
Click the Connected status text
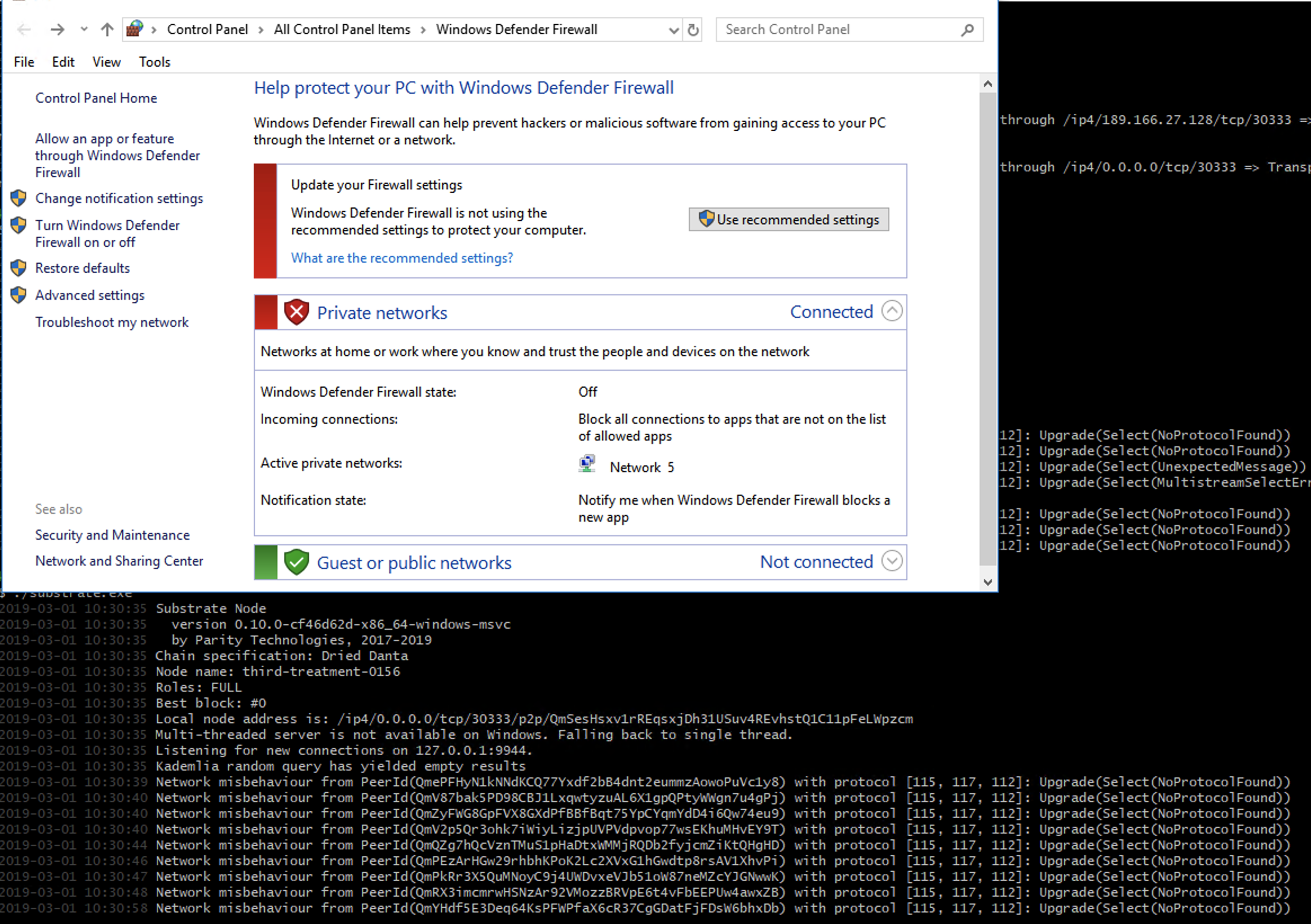coord(831,312)
